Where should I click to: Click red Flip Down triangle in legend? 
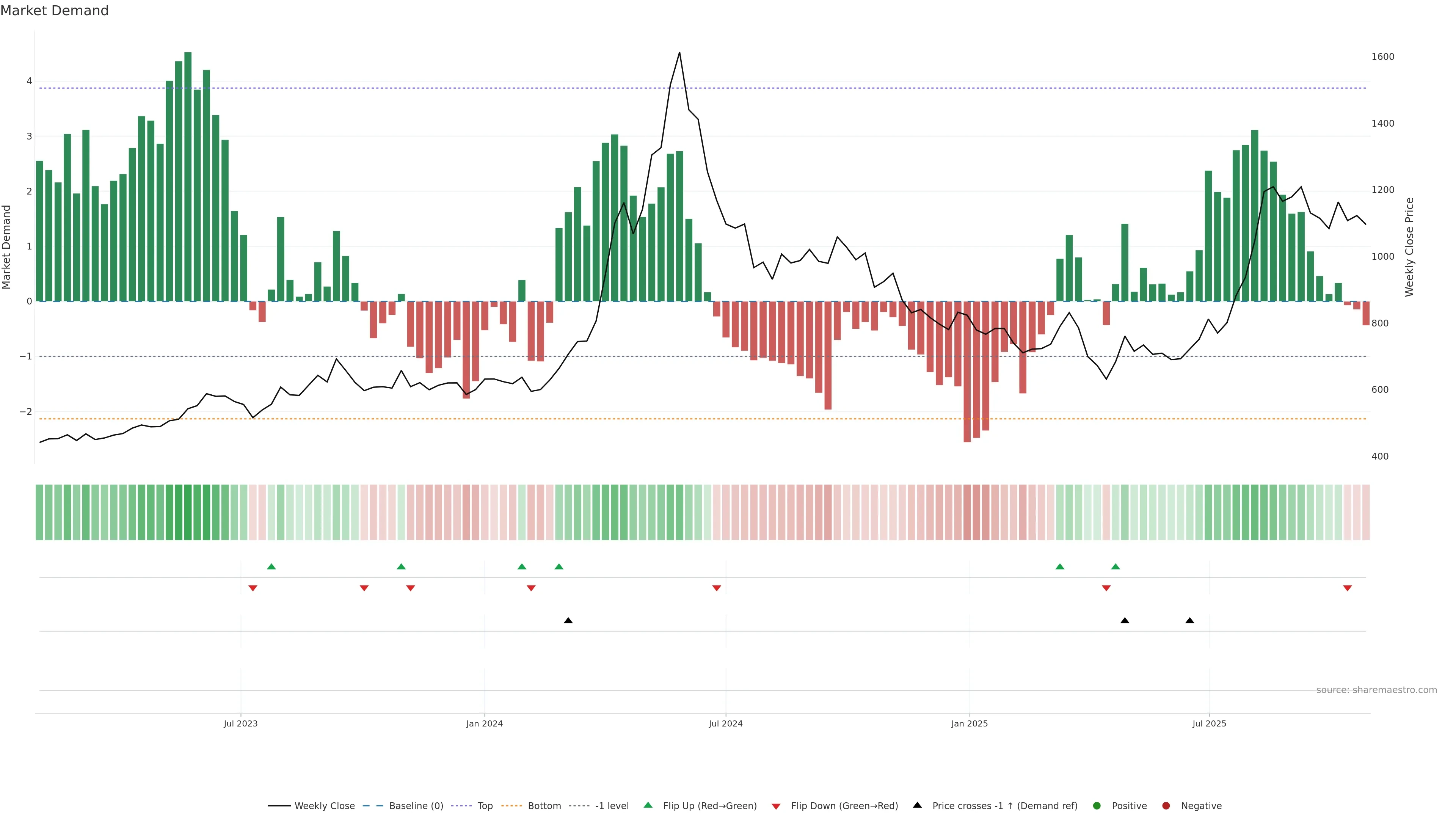pyautogui.click(x=776, y=806)
